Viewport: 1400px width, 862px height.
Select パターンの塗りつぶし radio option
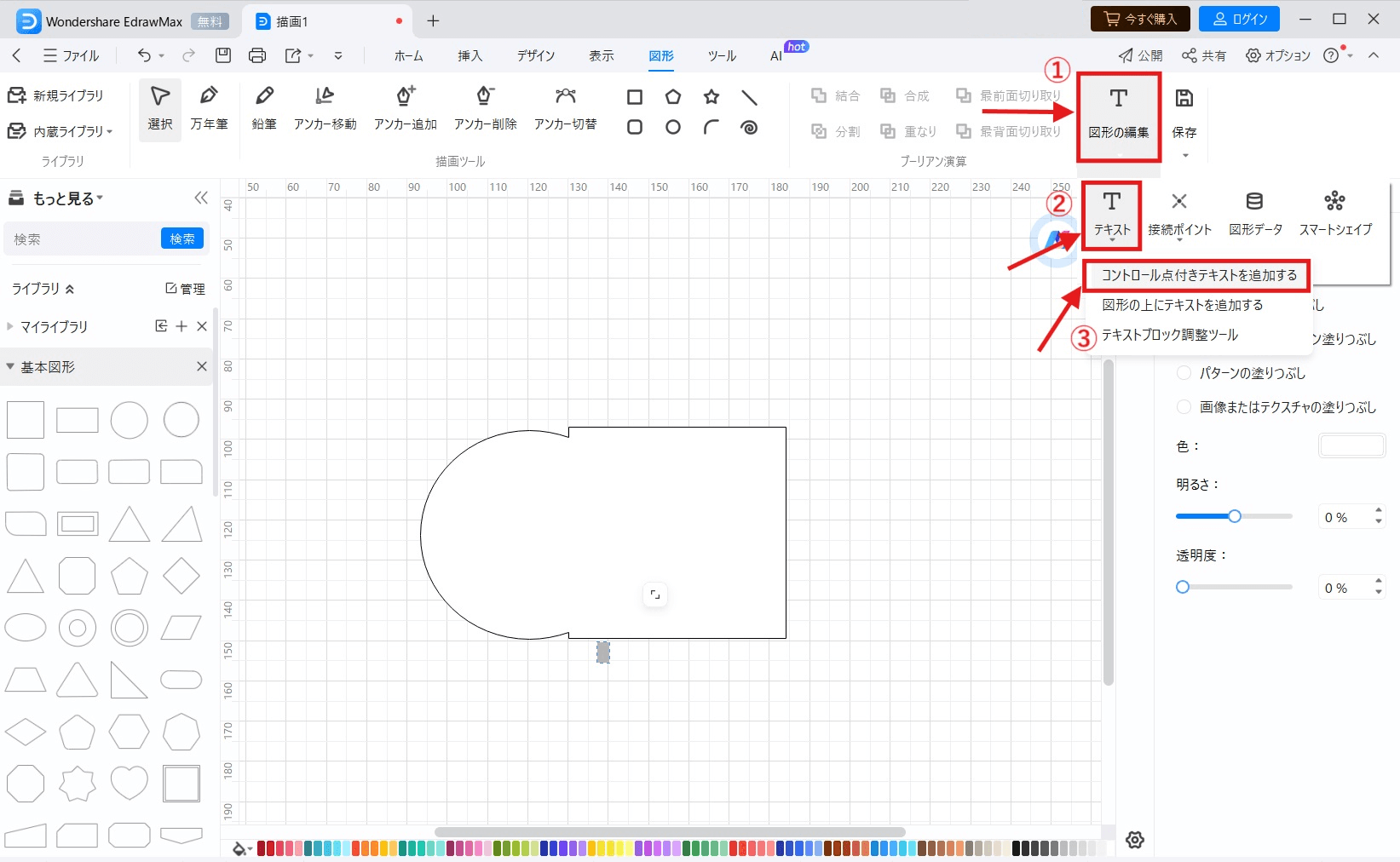(x=1184, y=373)
